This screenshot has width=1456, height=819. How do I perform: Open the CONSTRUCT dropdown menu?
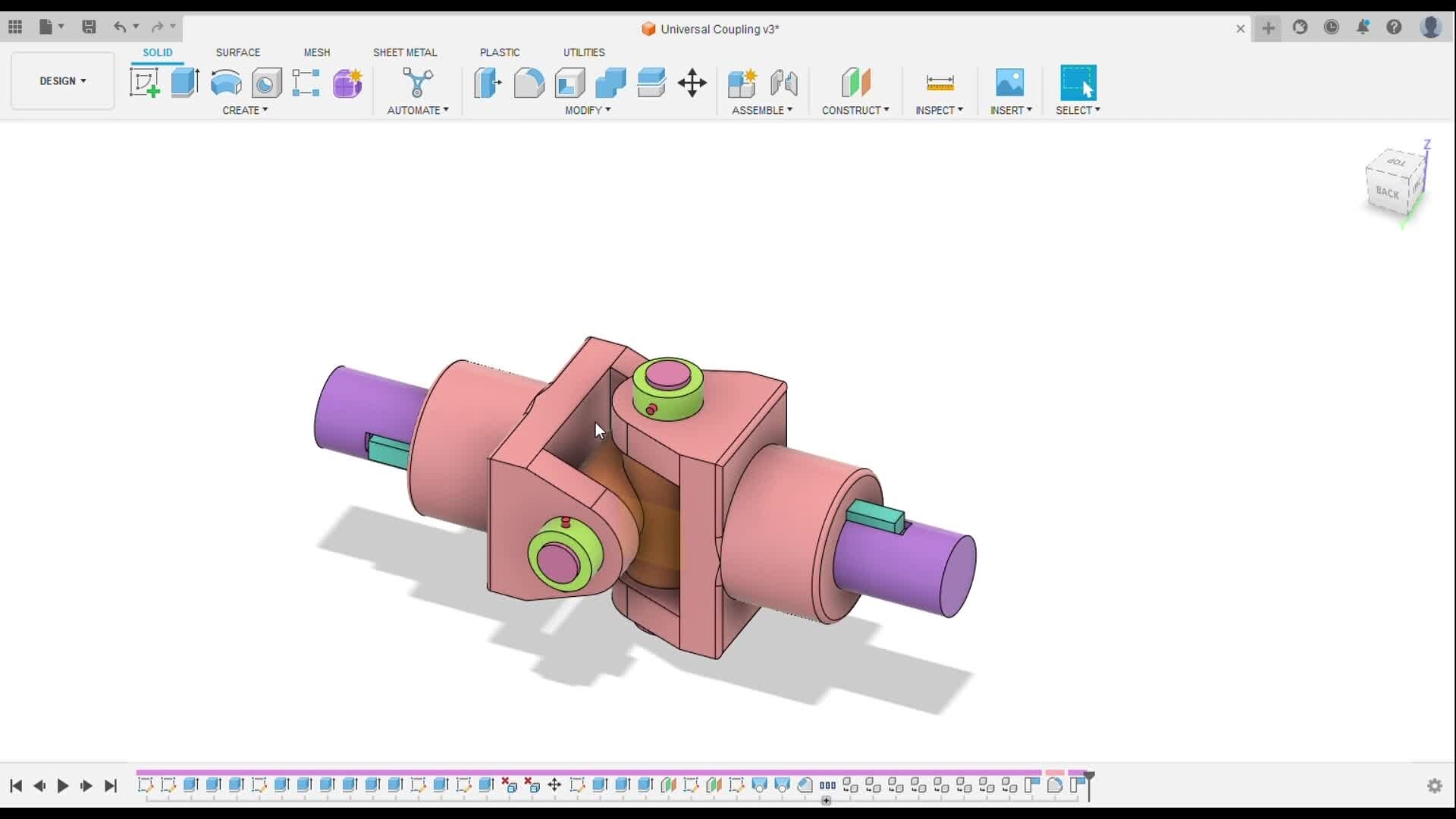click(x=855, y=110)
